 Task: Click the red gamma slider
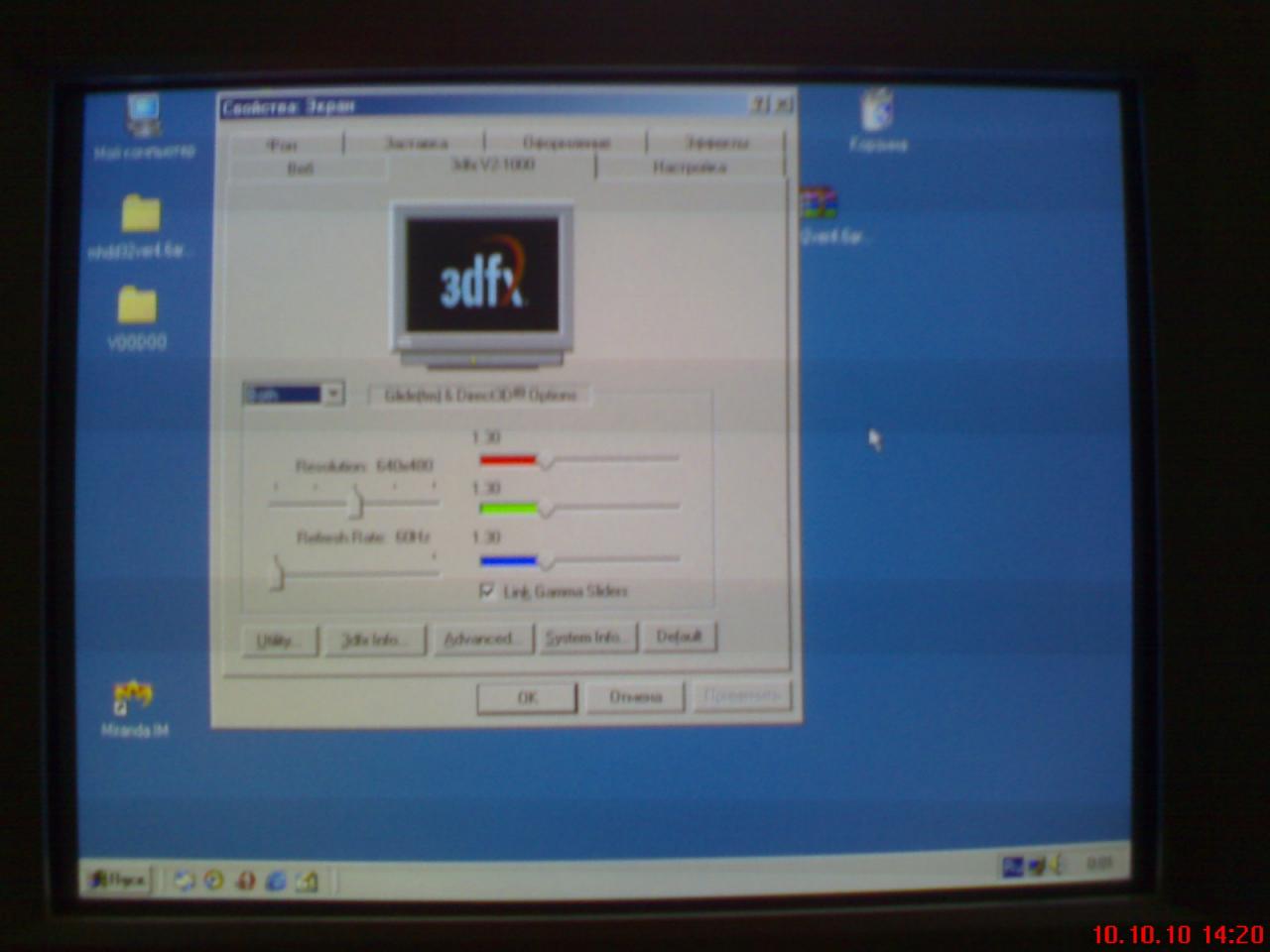pos(578,459)
